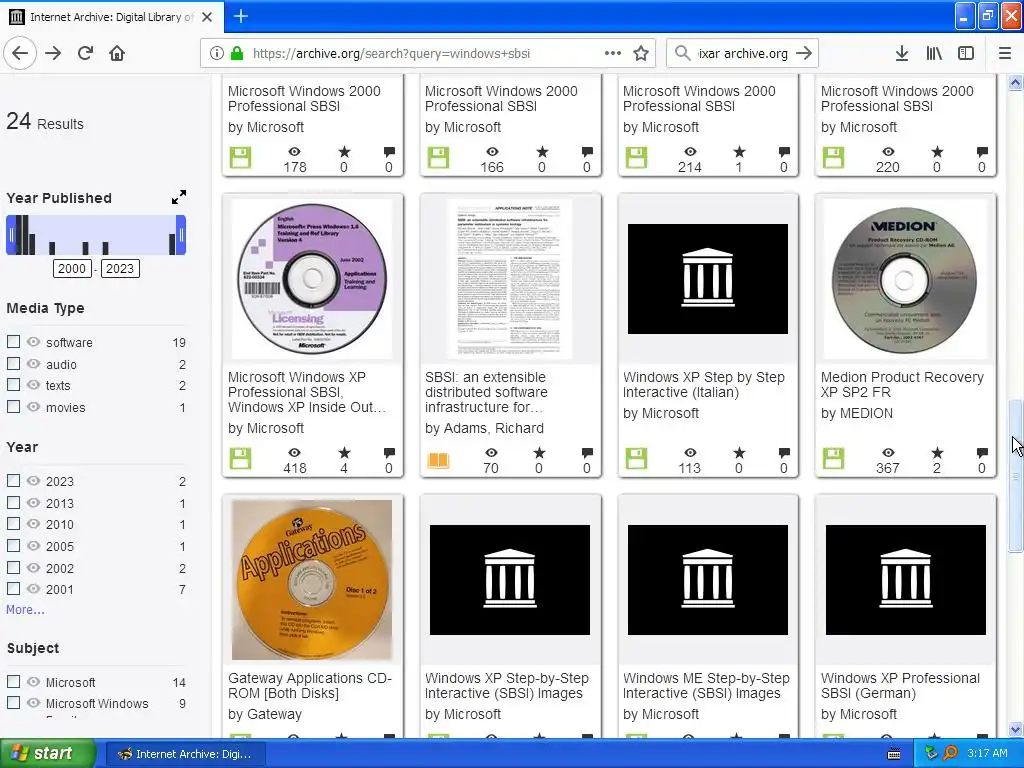Open the tray search magnifier icon
This screenshot has width=1024, height=768.
point(951,753)
